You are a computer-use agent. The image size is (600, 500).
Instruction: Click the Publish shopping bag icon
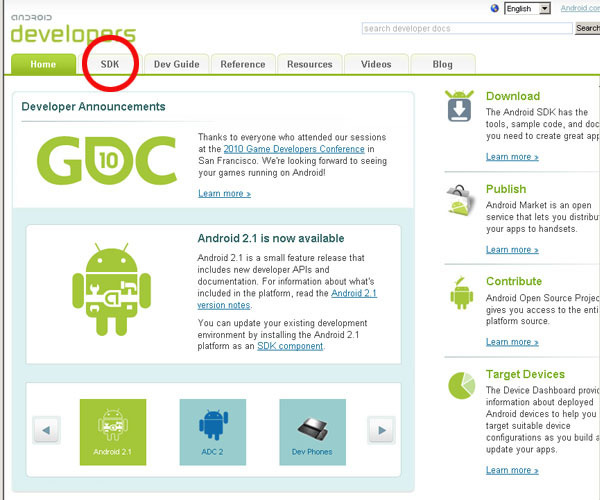pyautogui.click(x=460, y=200)
